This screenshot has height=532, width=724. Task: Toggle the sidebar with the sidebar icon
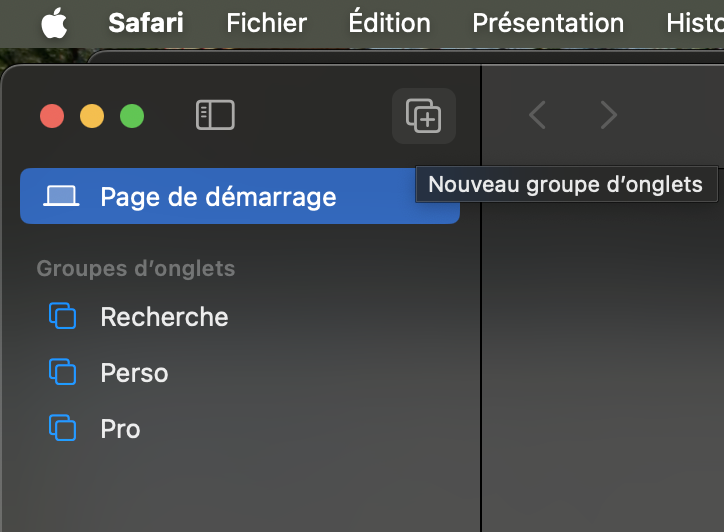pyautogui.click(x=215, y=115)
